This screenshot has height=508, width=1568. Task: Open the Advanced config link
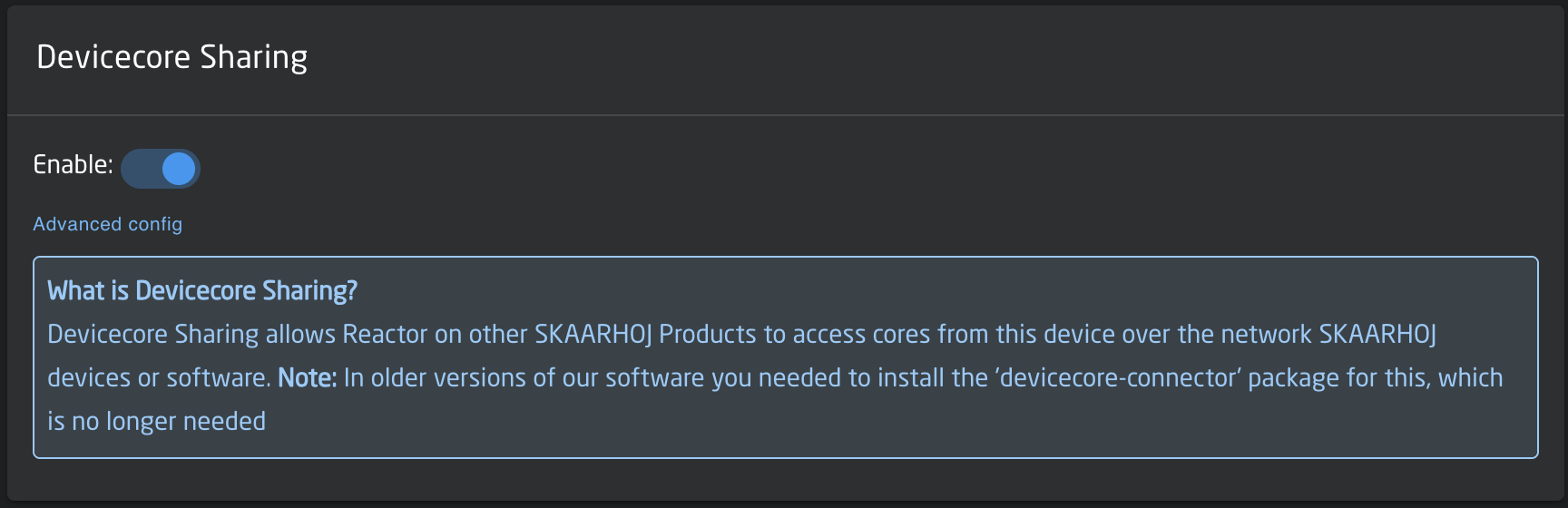pos(107,224)
